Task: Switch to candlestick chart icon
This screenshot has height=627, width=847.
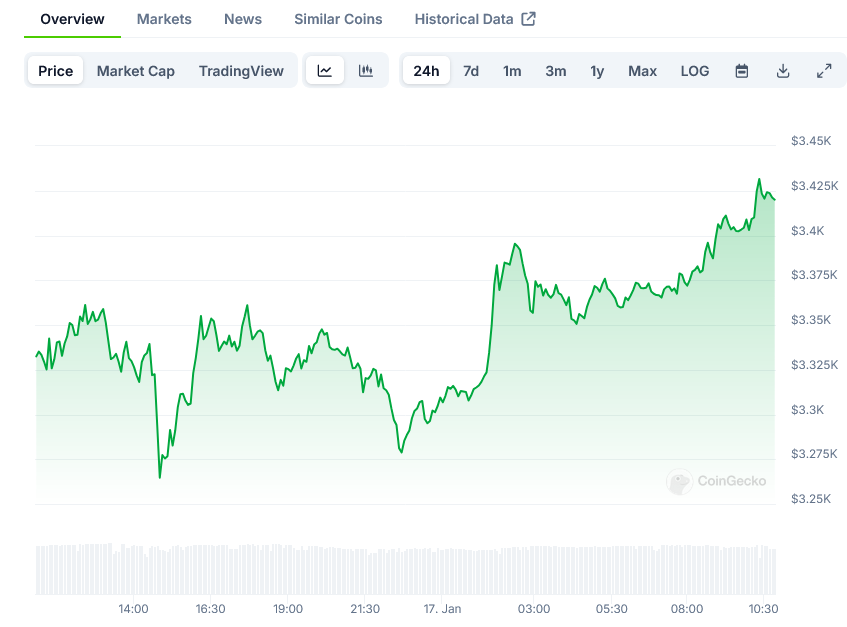Action: [x=366, y=71]
